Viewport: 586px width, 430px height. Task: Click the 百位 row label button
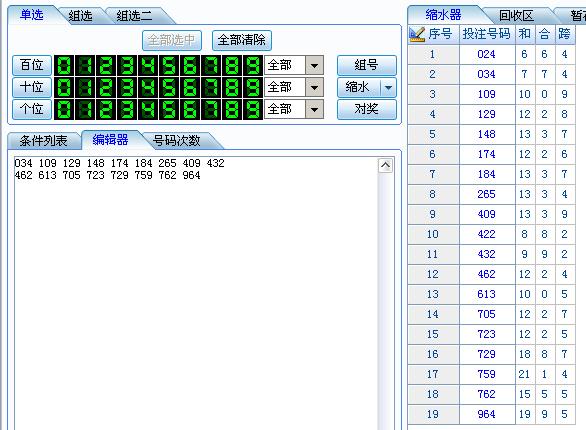pyautogui.click(x=32, y=65)
